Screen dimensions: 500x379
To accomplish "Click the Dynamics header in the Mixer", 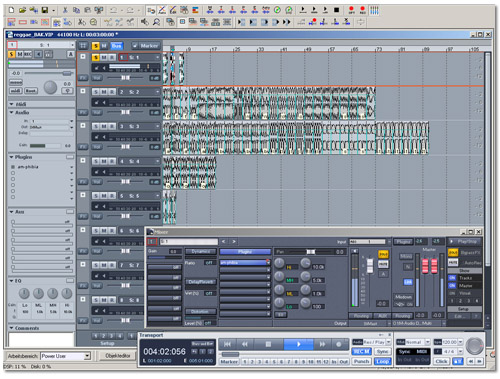I will point(201,252).
